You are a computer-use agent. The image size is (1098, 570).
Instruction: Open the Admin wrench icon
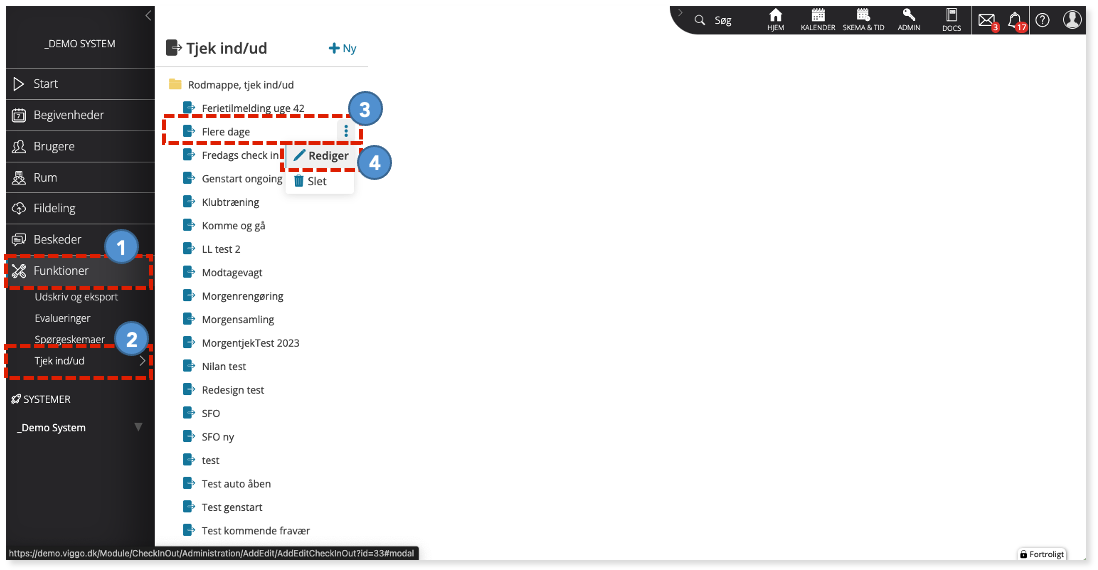[908, 20]
